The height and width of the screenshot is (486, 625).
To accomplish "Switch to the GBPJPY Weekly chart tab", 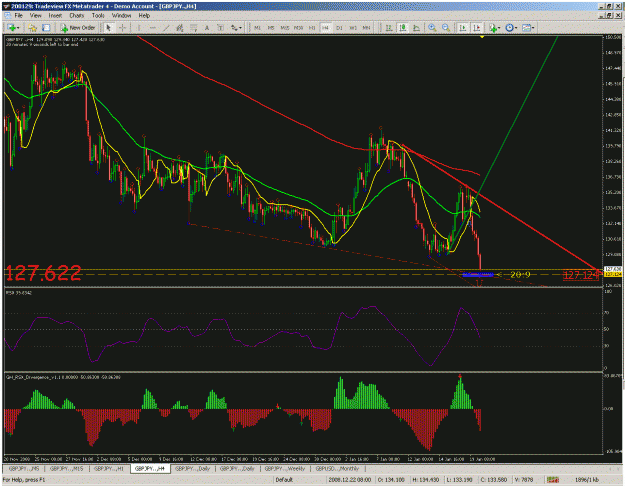I will tap(285, 468).
